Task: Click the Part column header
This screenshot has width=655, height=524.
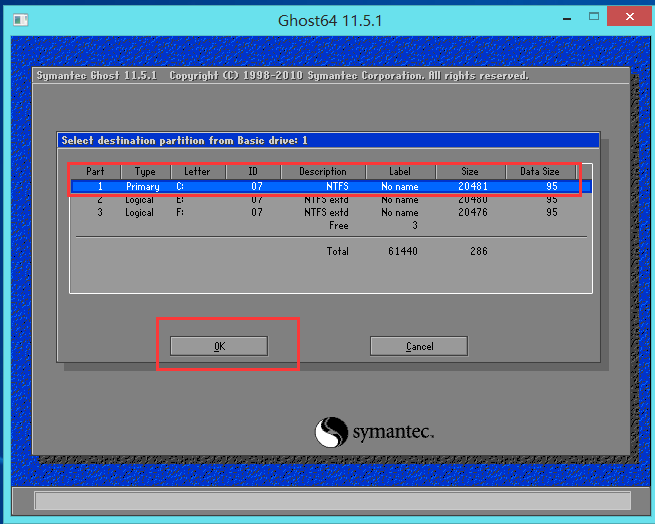Action: pyautogui.click(x=95, y=171)
